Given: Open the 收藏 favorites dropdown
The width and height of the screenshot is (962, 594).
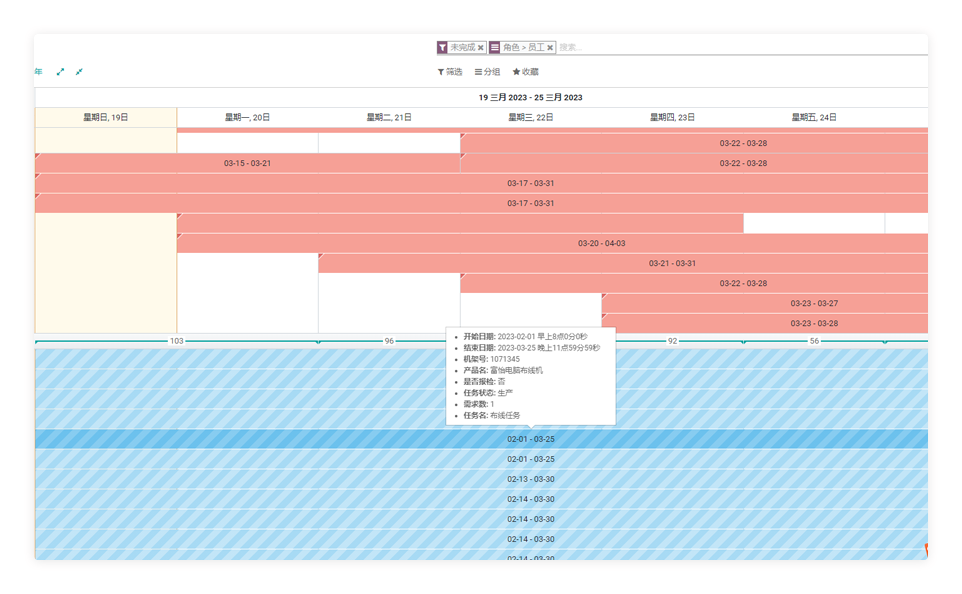Looking at the screenshot, I should (x=525, y=72).
